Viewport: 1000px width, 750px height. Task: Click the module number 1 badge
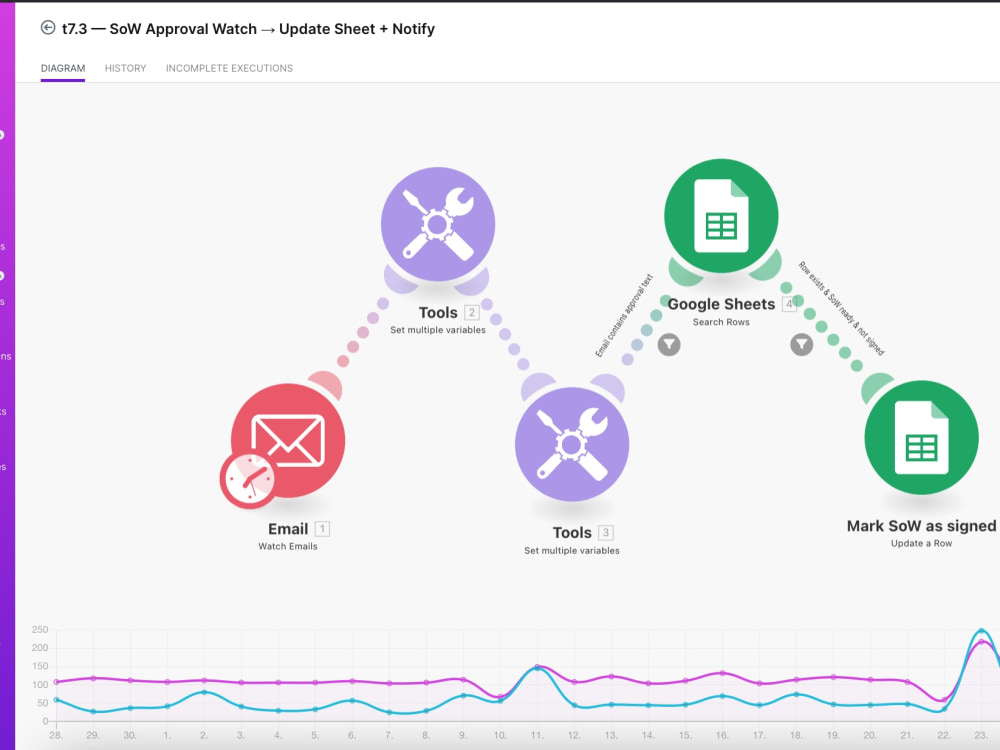coord(323,529)
